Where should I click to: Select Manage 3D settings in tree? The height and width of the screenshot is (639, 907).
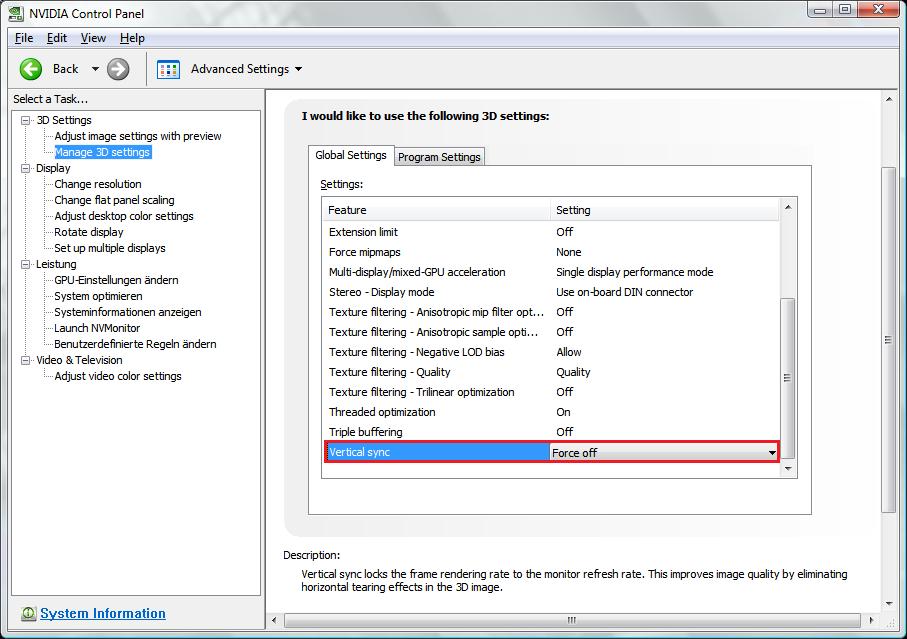click(x=102, y=152)
